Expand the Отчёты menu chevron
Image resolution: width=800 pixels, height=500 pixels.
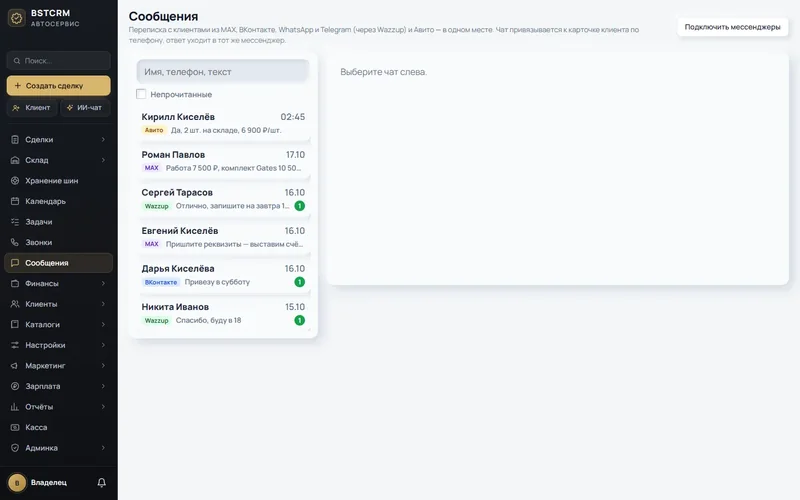(x=103, y=407)
